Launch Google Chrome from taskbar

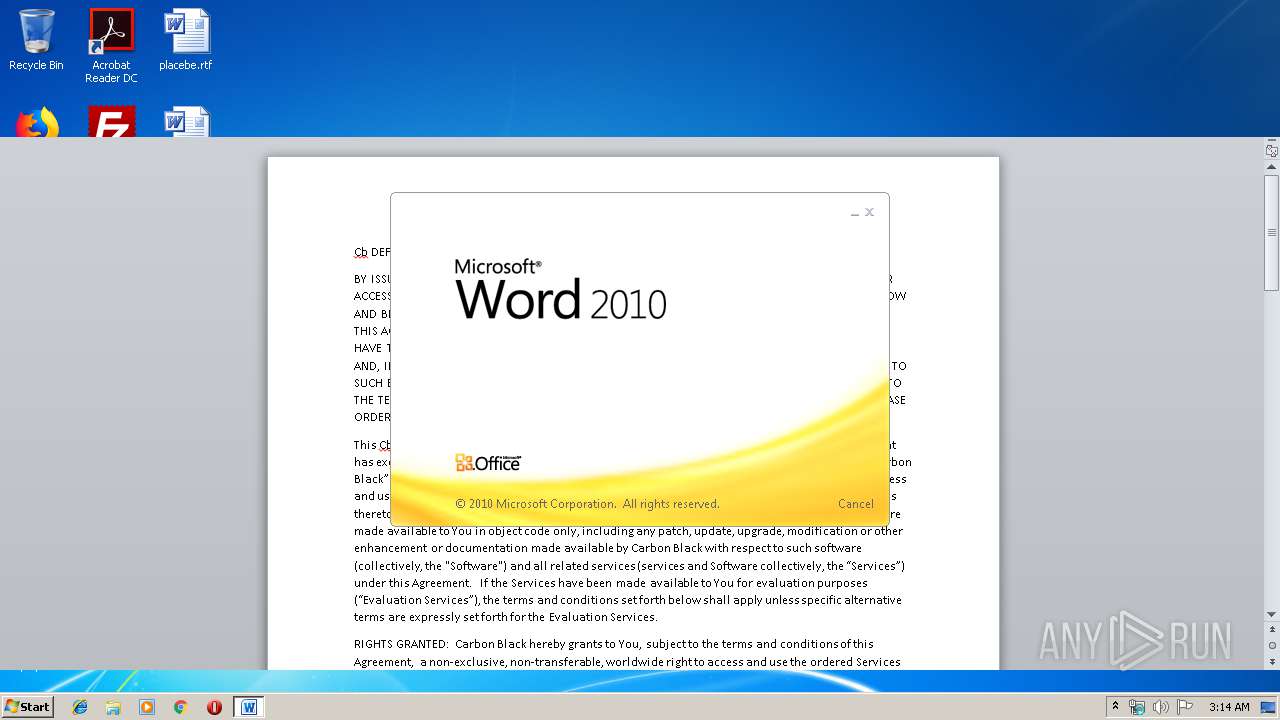coord(180,707)
